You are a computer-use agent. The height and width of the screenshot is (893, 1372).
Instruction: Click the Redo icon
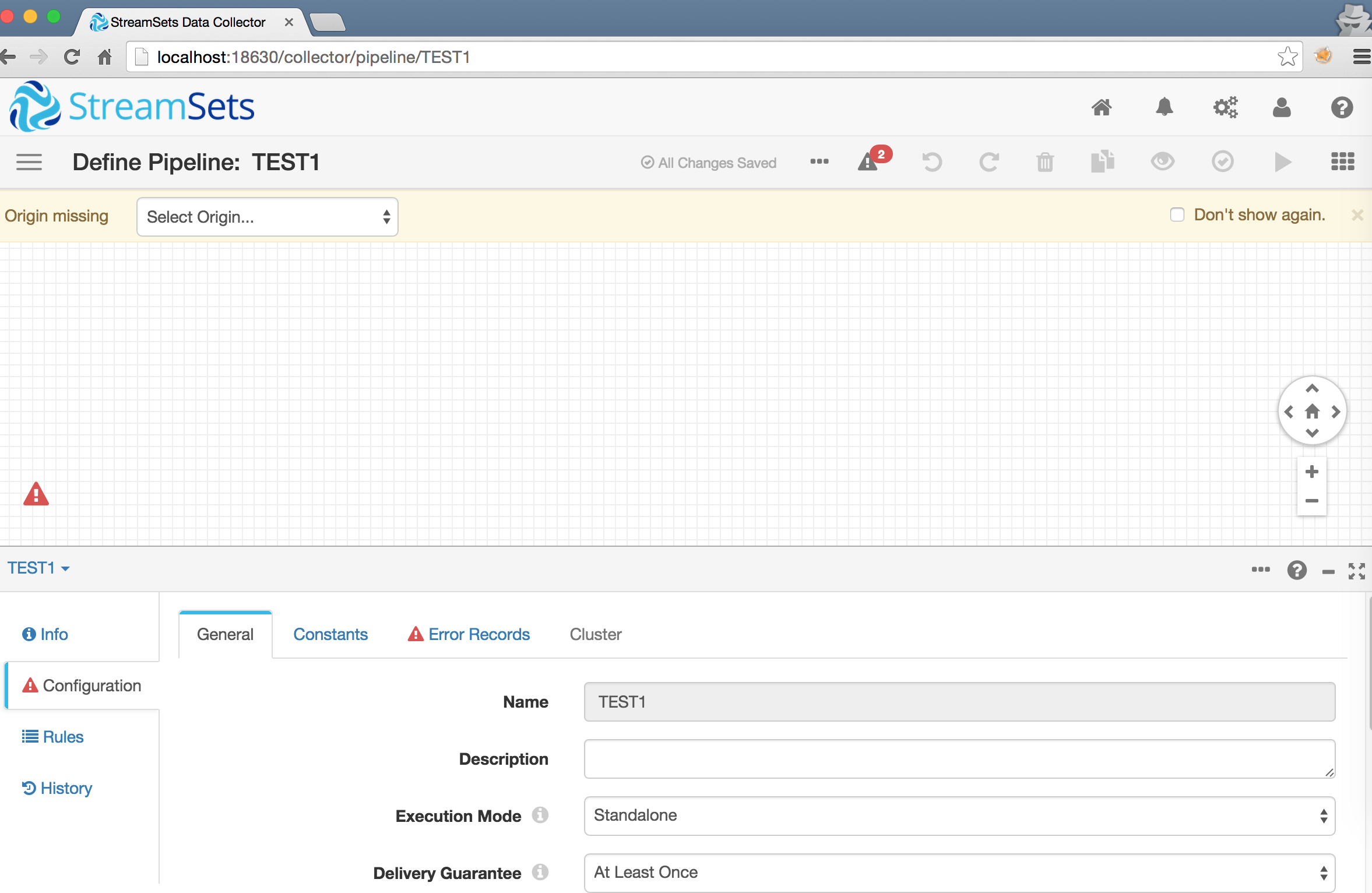[x=988, y=162]
